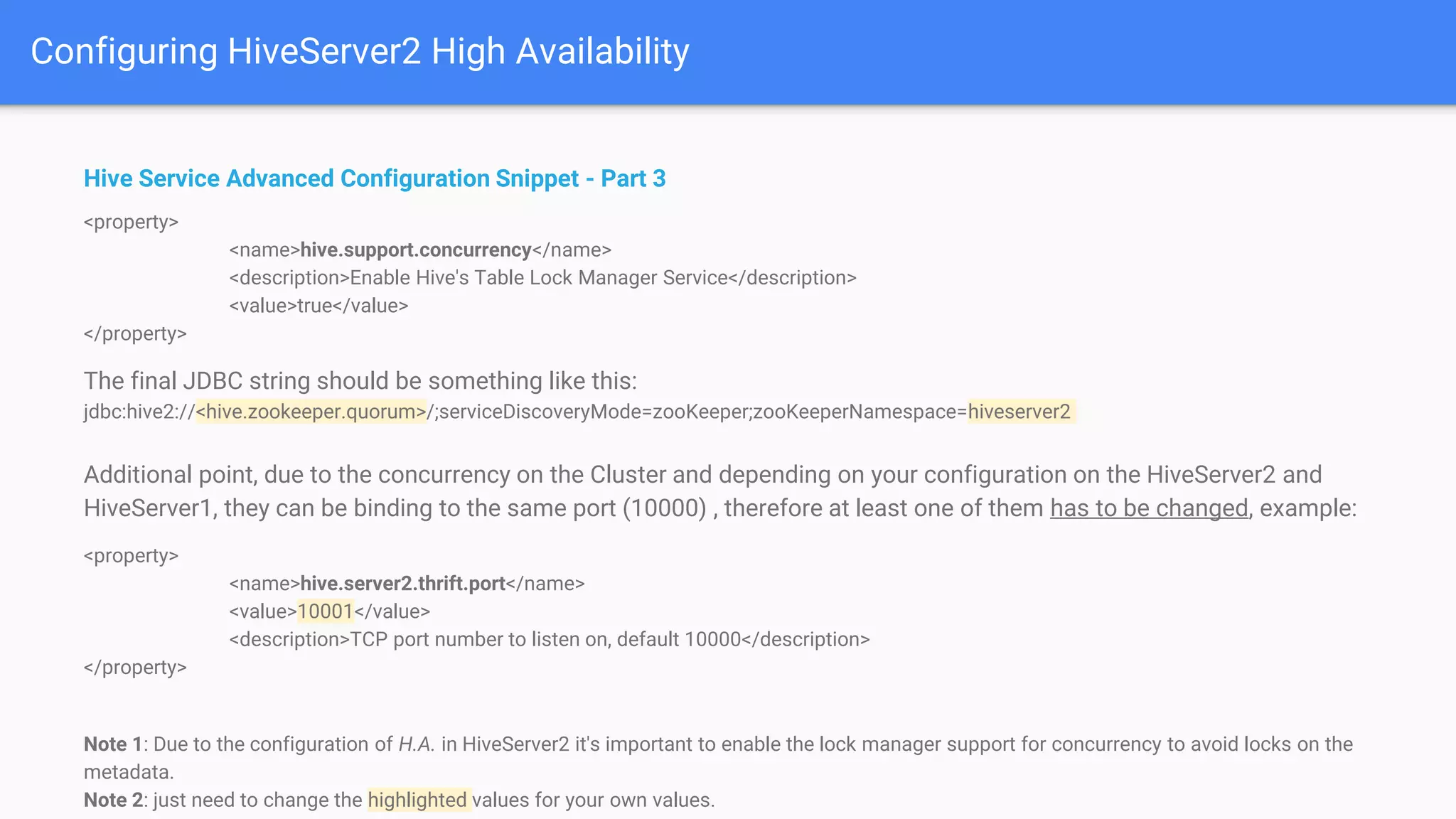
Task: Click highlighted port value '10001'
Action: click(x=325, y=611)
